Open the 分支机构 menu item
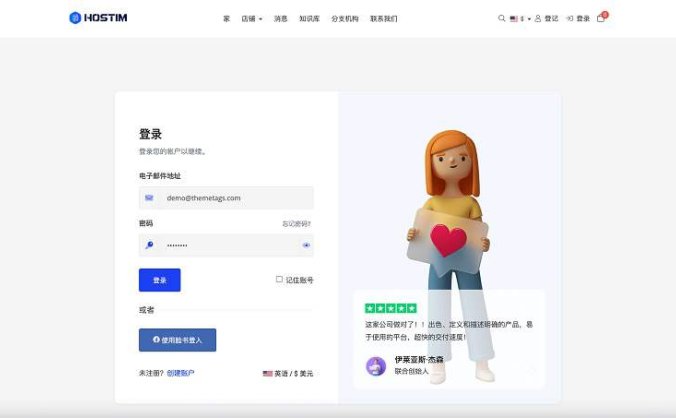 tap(345, 19)
